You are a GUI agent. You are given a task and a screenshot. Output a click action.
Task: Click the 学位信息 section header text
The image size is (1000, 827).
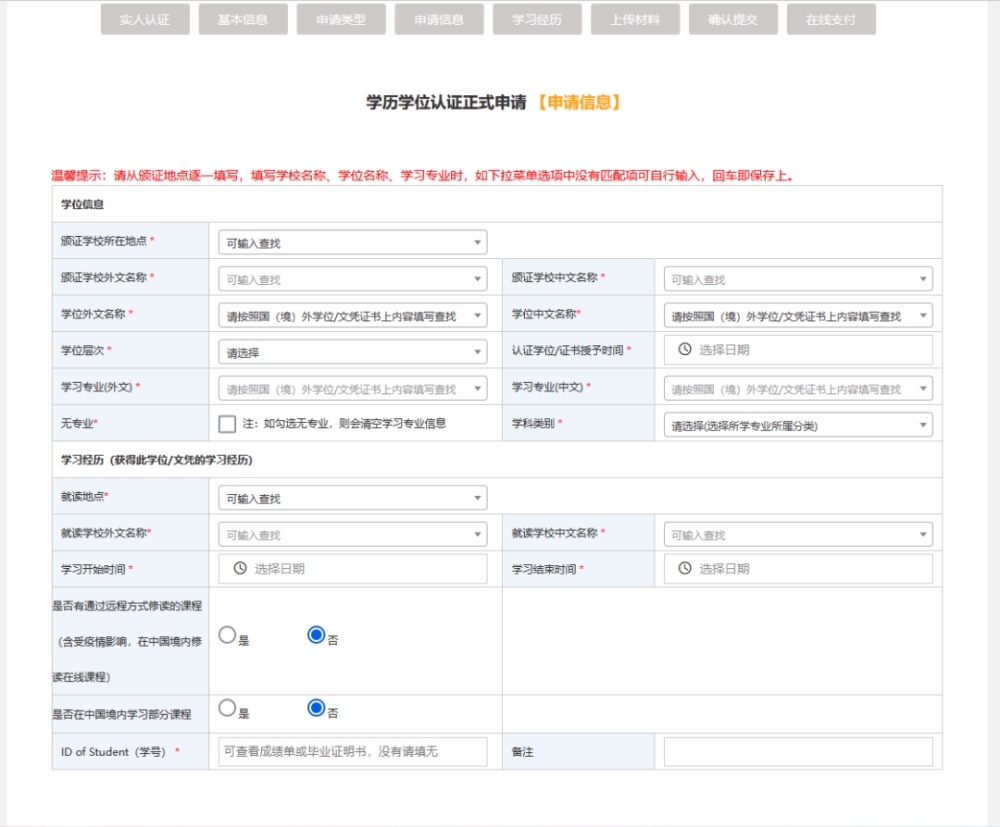click(x=82, y=204)
